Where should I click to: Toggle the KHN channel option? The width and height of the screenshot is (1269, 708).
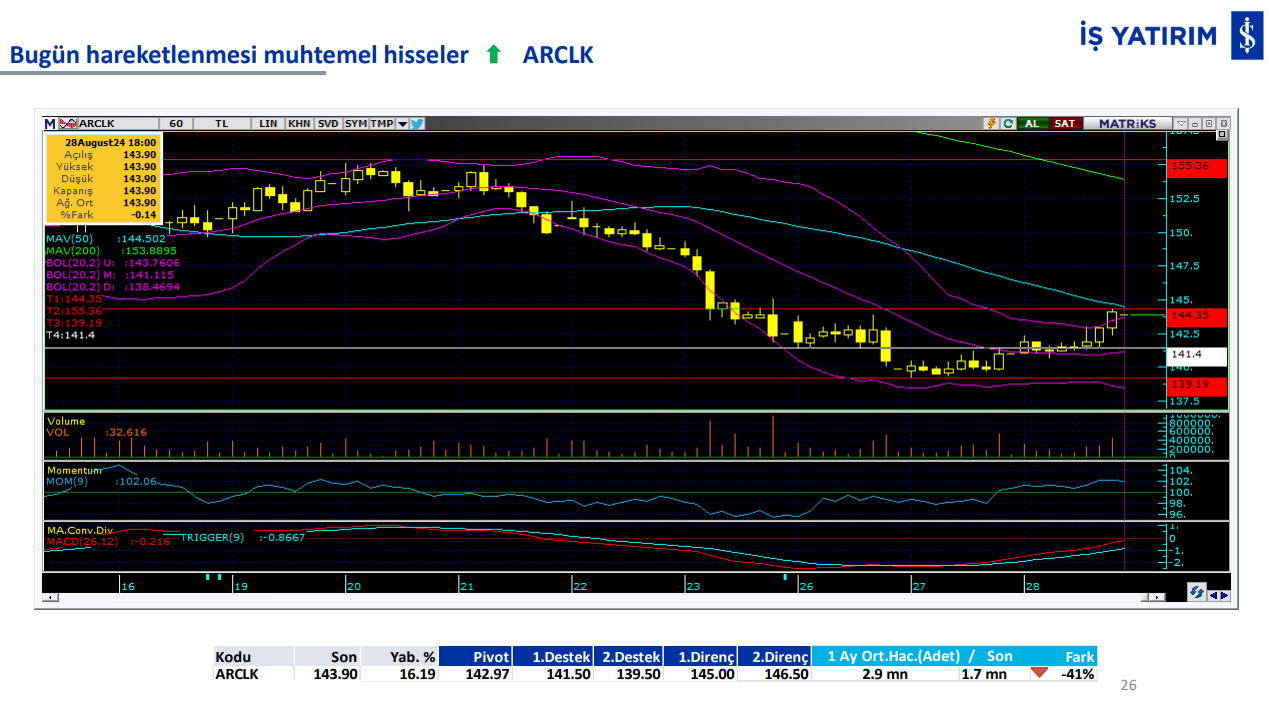(x=298, y=124)
